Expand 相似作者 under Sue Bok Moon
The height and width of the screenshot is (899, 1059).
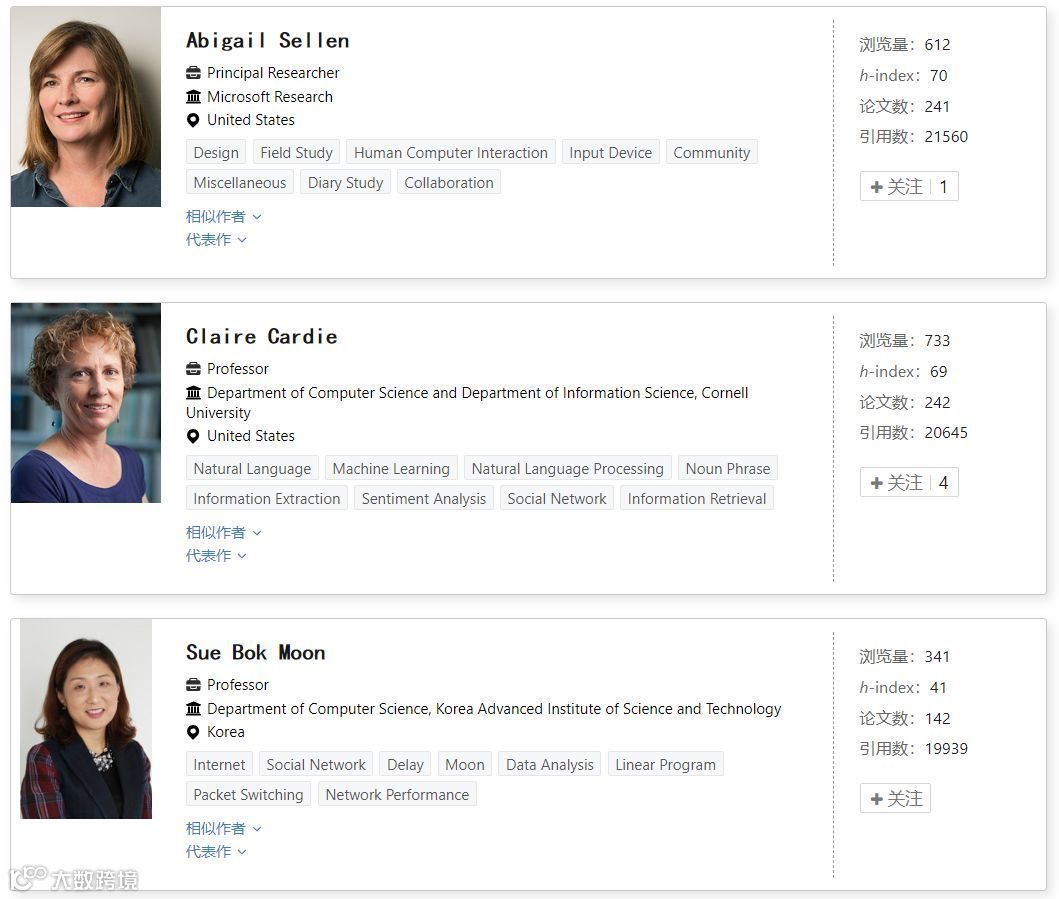(x=223, y=828)
